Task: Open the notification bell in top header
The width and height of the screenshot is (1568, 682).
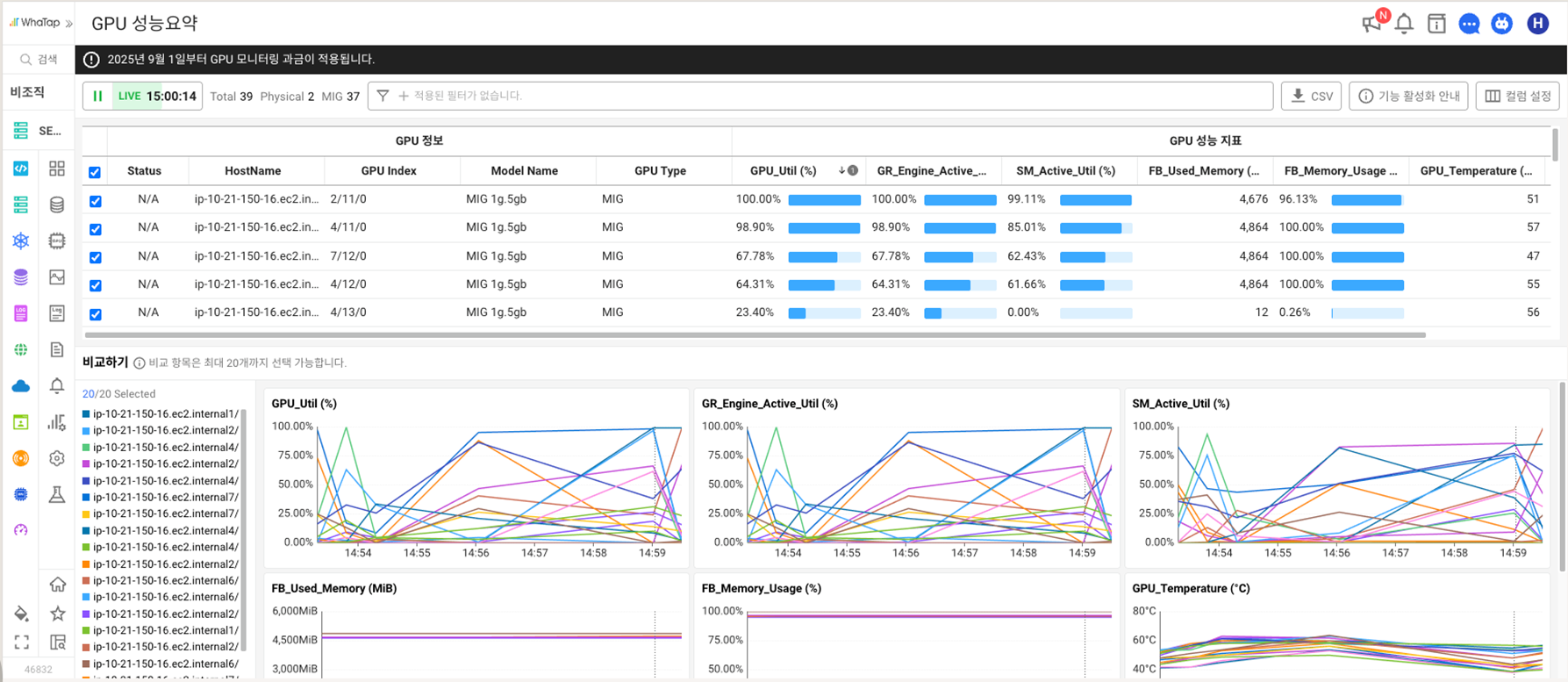Action: tap(1404, 24)
